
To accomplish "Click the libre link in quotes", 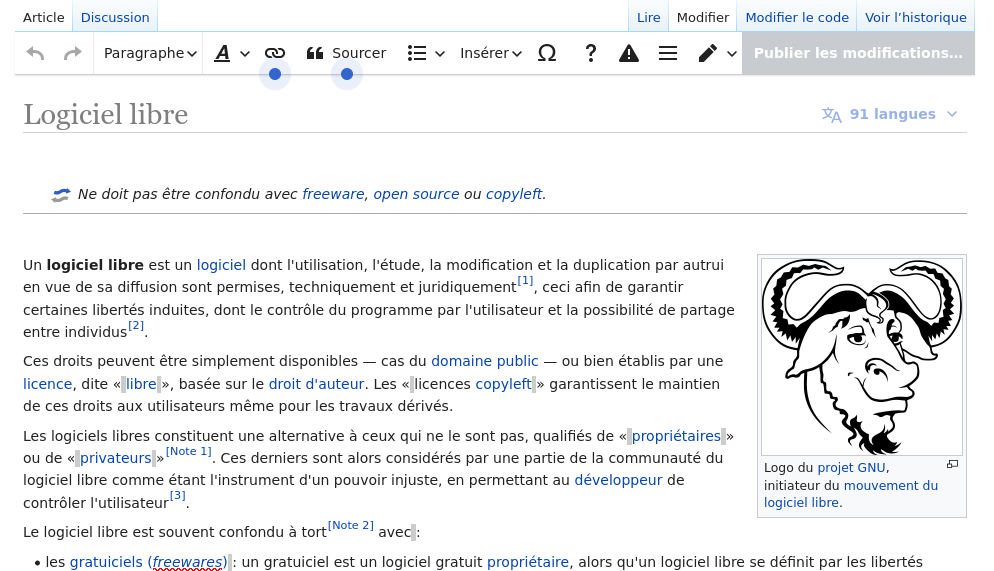I will pyautogui.click(x=141, y=384).
